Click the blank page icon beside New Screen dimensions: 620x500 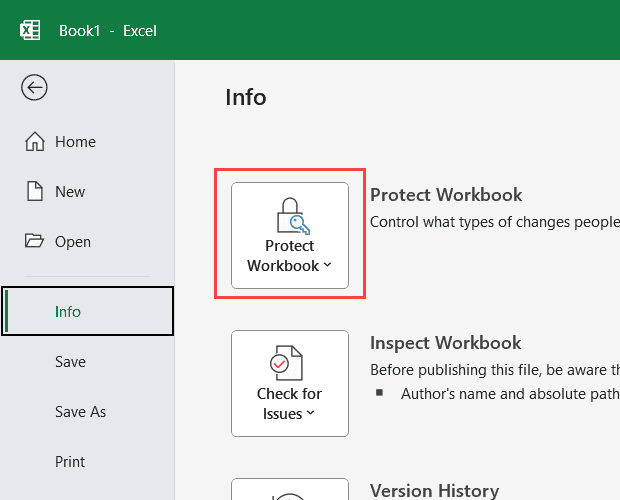coord(35,192)
